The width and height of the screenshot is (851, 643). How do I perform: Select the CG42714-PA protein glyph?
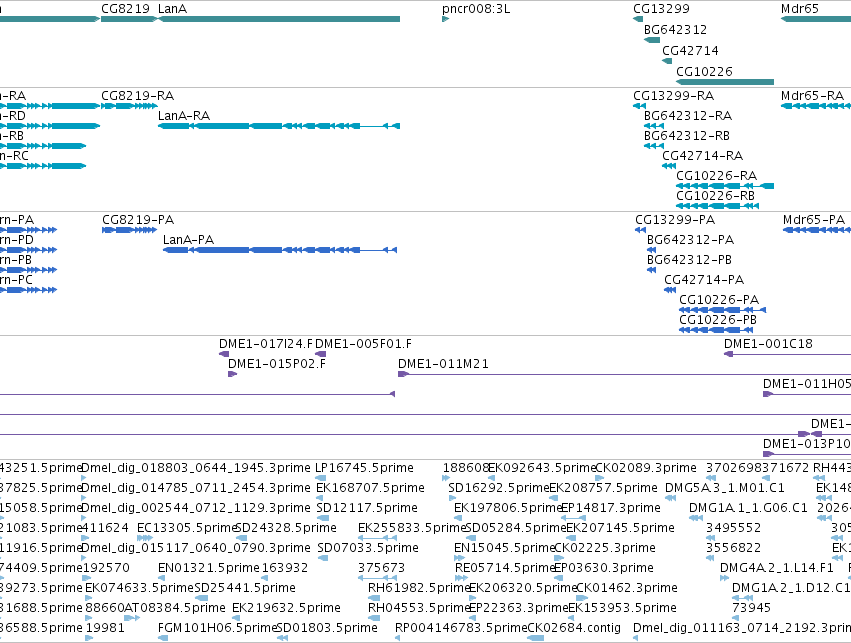pos(670,290)
